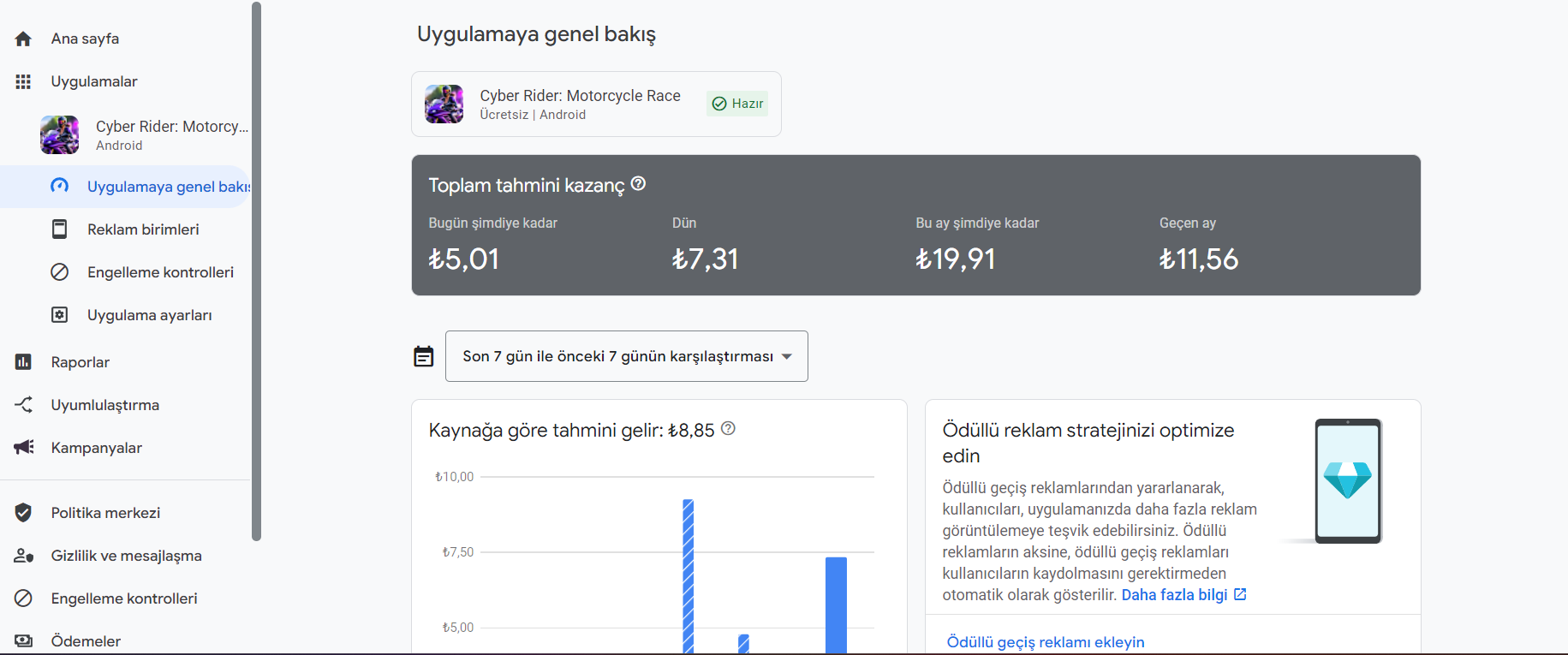Click the calendar icon near date range
1568x655 pixels.
[424, 356]
